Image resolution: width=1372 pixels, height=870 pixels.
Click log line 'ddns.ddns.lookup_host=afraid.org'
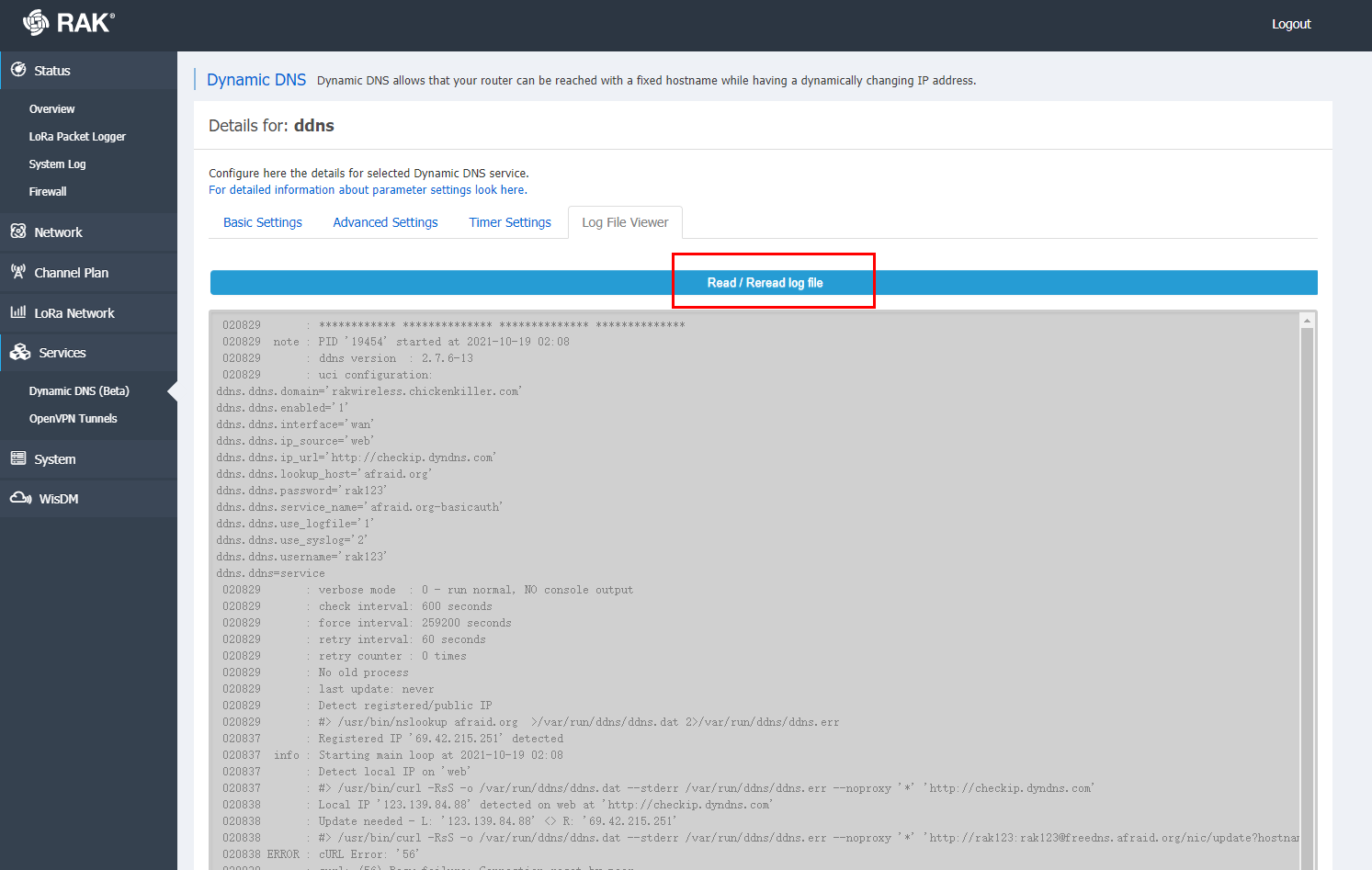click(x=323, y=474)
